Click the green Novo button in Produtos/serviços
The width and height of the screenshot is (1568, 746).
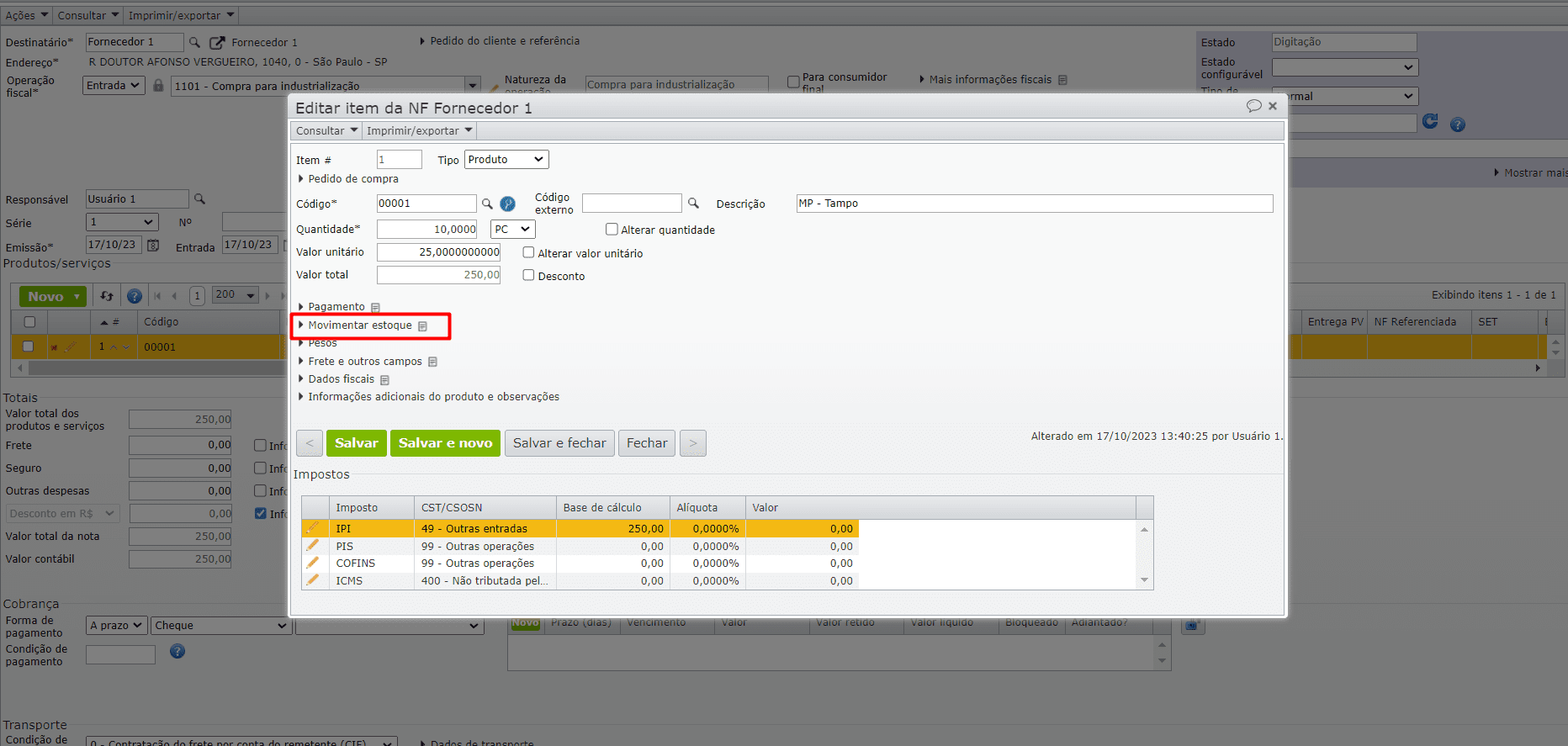[x=53, y=296]
